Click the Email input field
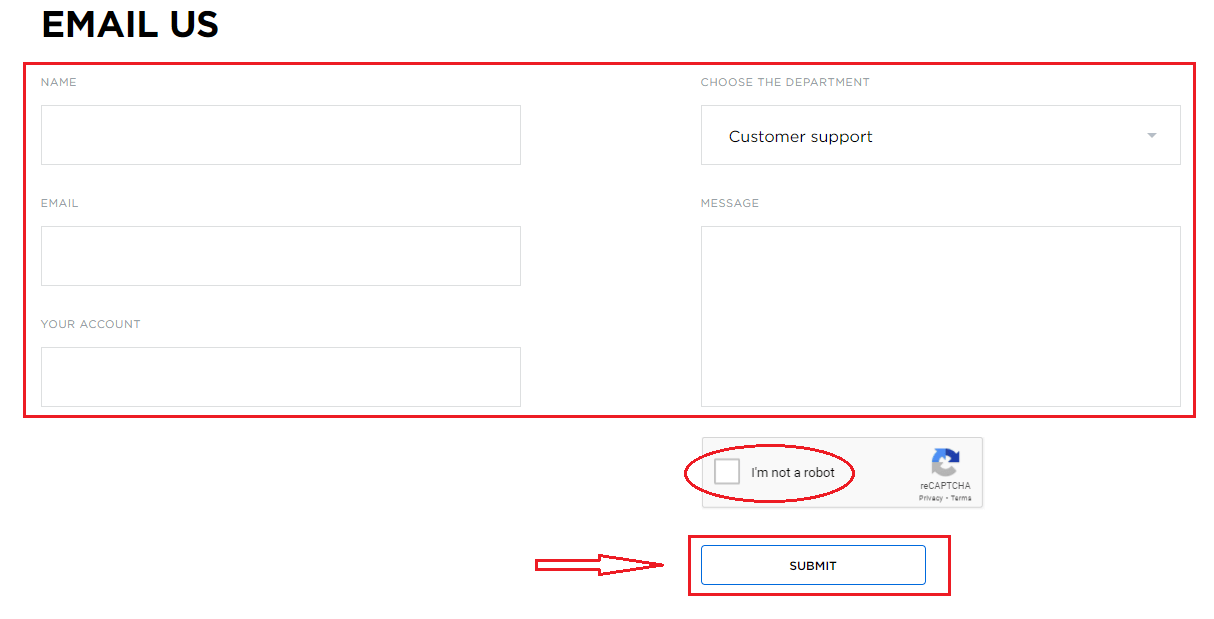Viewport: 1214px width, 619px height. tap(281, 256)
